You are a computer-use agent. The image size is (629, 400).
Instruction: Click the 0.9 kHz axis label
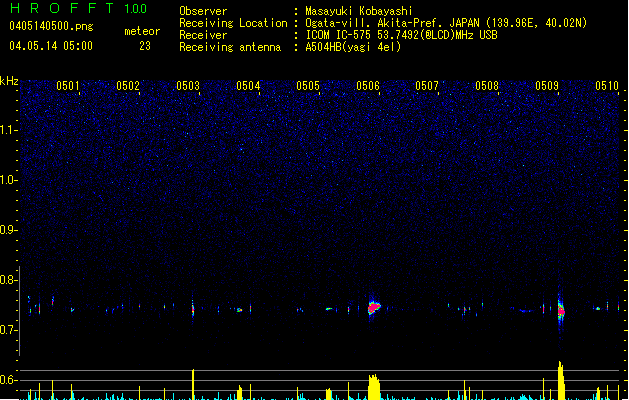coord(8,230)
